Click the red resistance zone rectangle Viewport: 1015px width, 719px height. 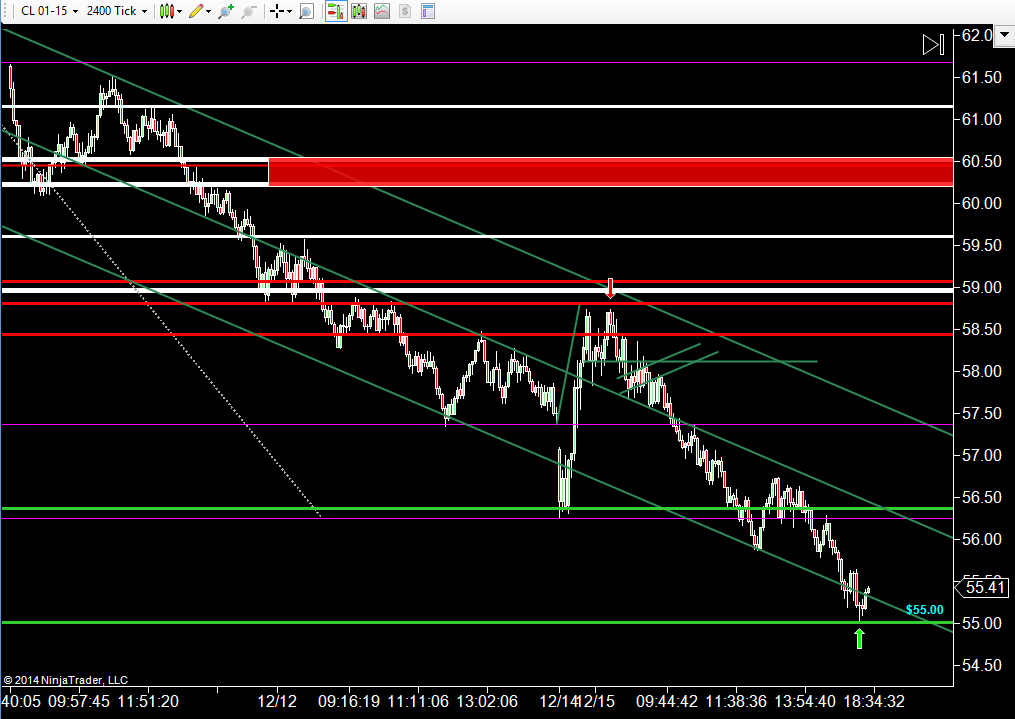pyautogui.click(x=610, y=171)
